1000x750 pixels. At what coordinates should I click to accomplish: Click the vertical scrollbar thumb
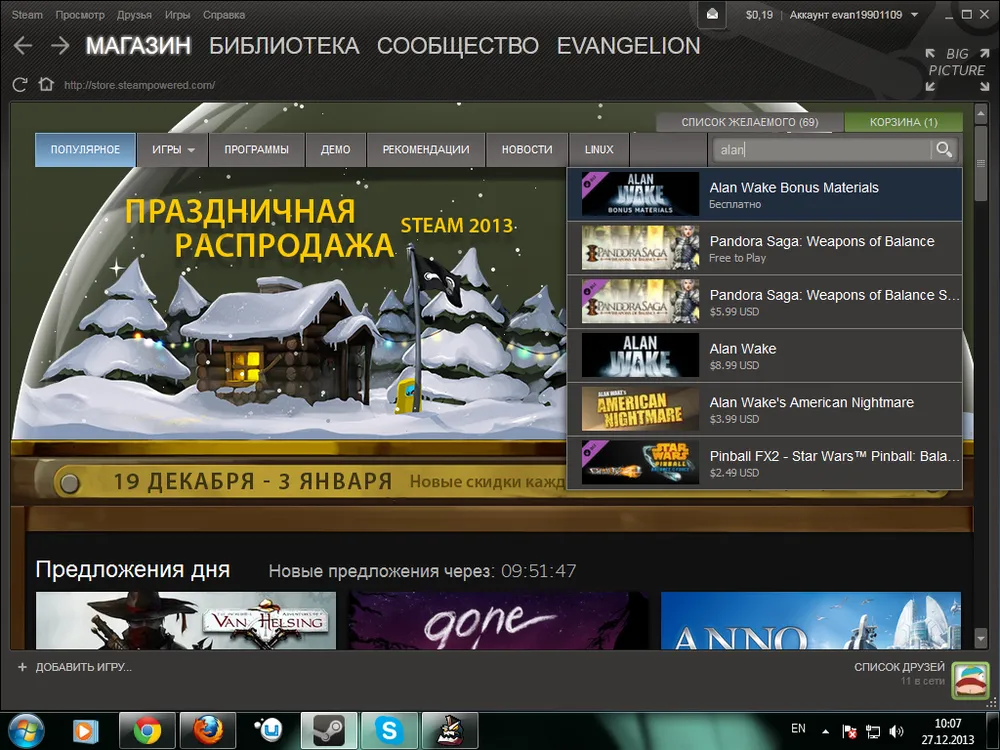pyautogui.click(x=981, y=163)
